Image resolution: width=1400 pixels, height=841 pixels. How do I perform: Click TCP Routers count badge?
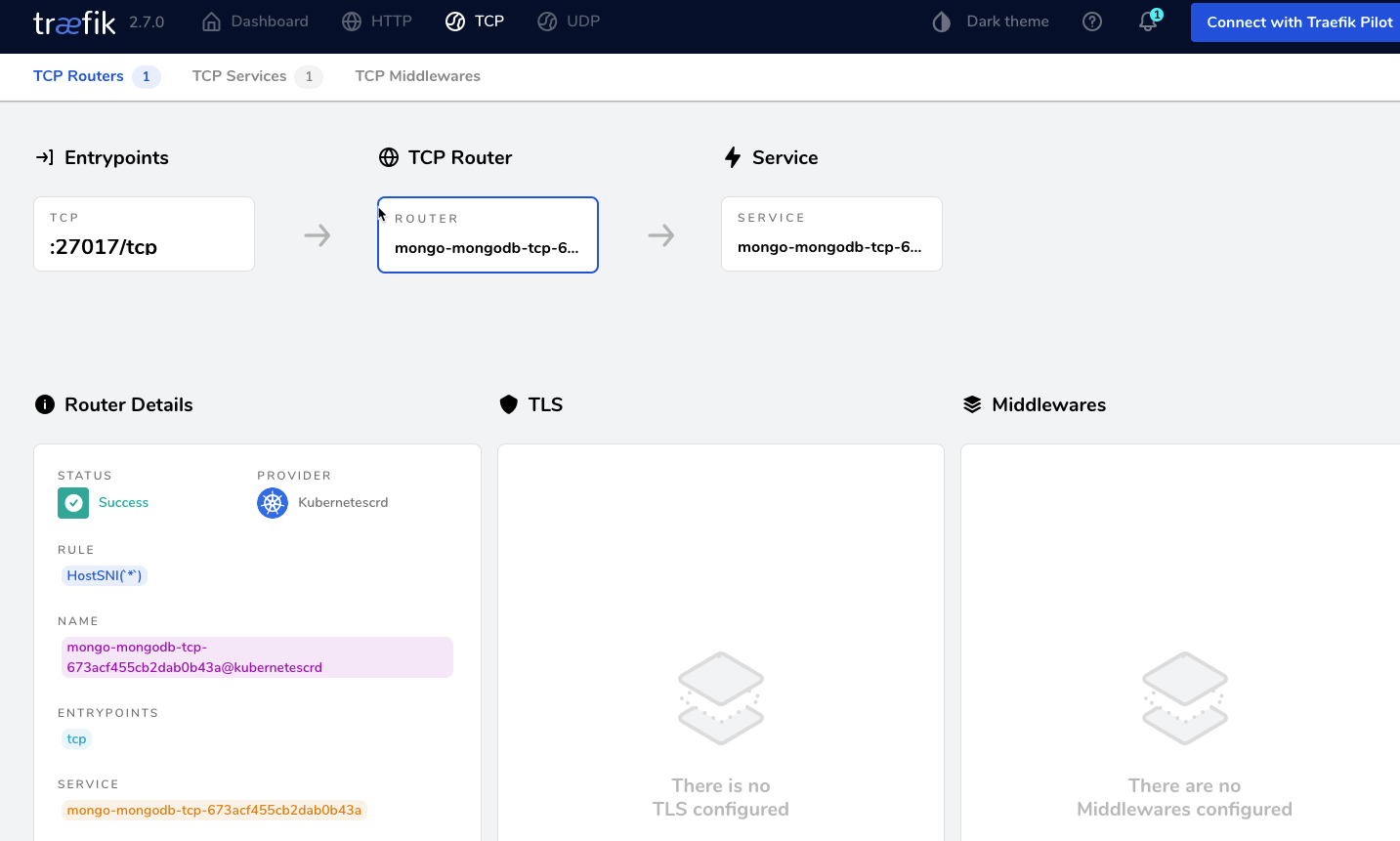pyautogui.click(x=147, y=76)
